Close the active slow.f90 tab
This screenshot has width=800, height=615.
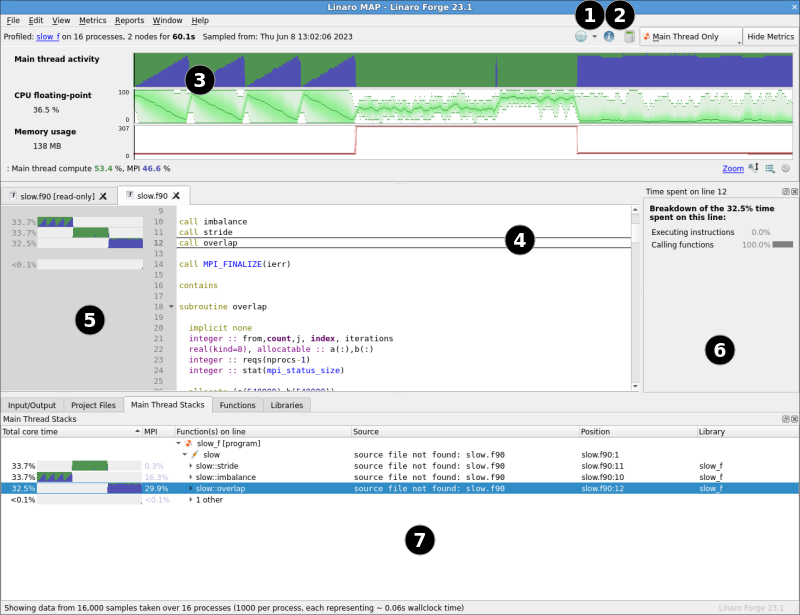(176, 195)
